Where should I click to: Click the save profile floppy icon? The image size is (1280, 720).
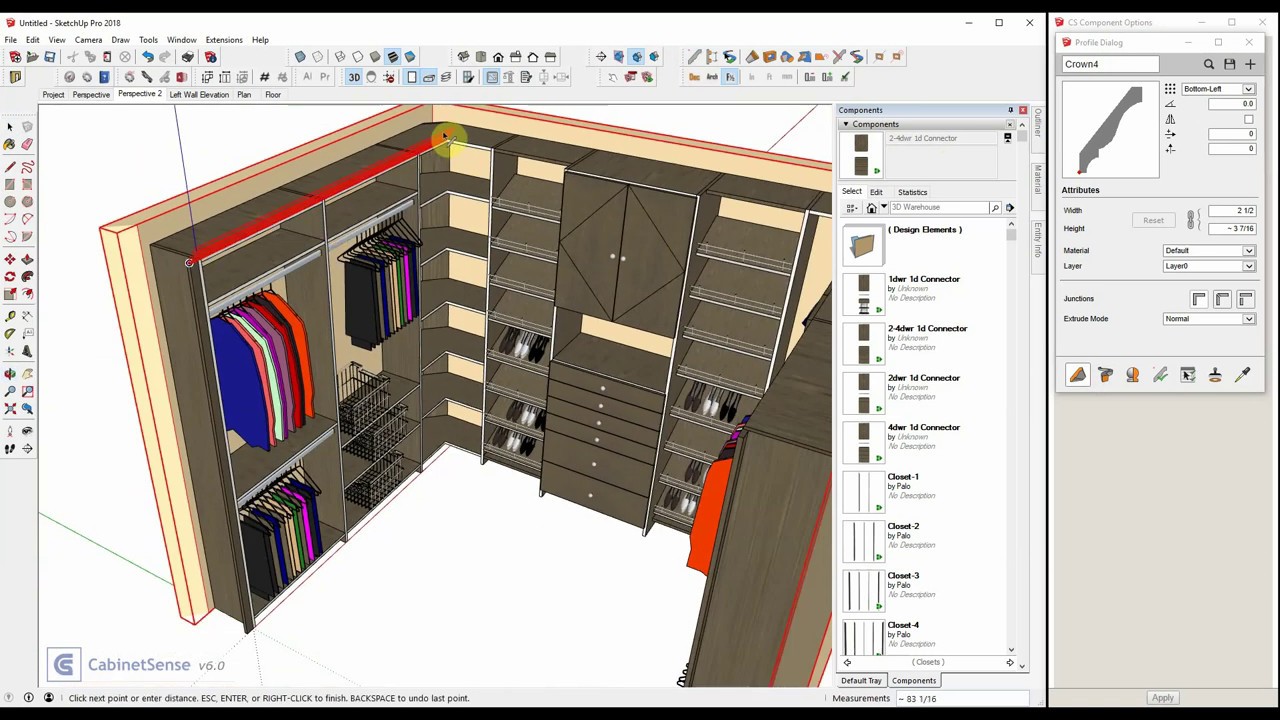1230,65
